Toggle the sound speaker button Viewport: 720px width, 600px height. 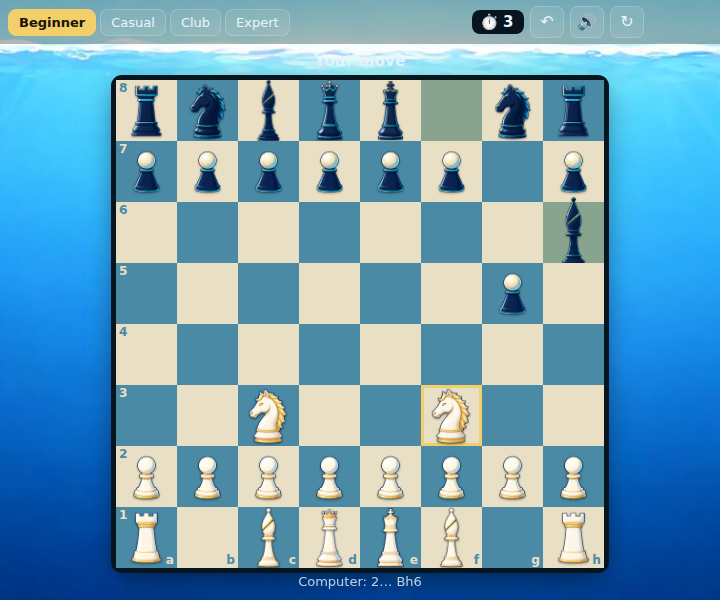click(587, 22)
